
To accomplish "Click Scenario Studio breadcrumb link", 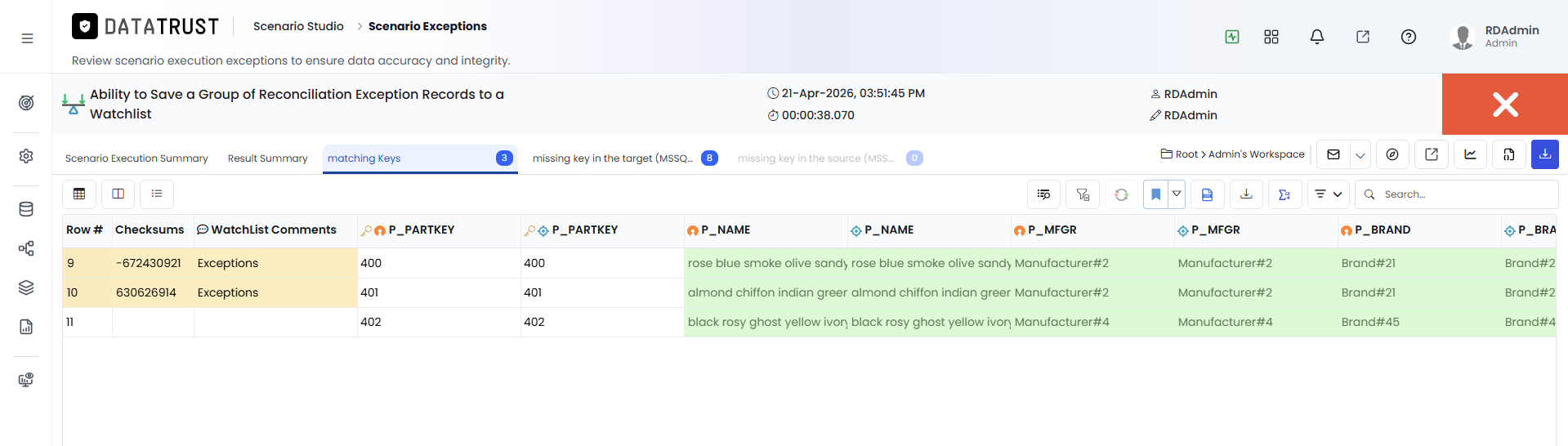I will point(298,26).
